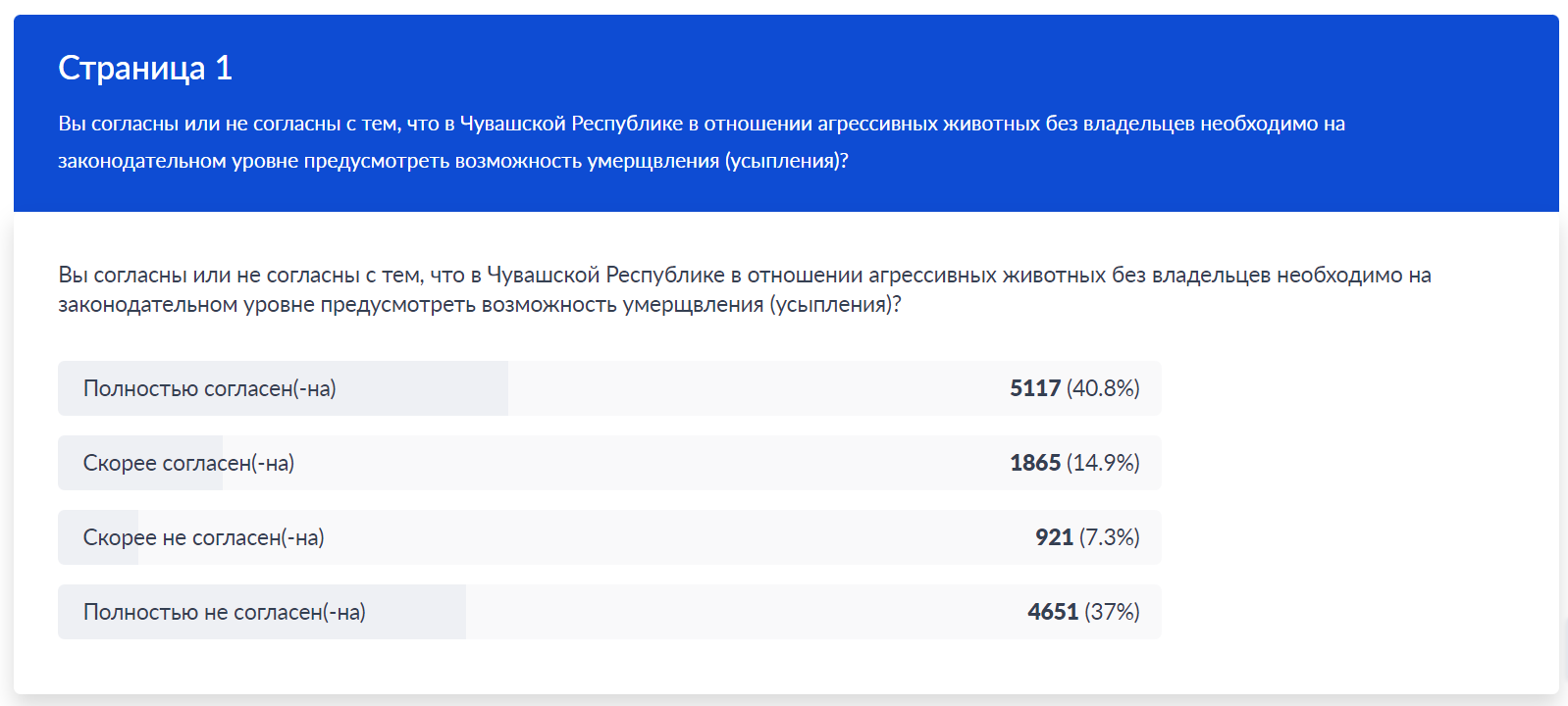Click the (40.8%) percentage value
The image size is (1568, 706).
click(x=1103, y=388)
